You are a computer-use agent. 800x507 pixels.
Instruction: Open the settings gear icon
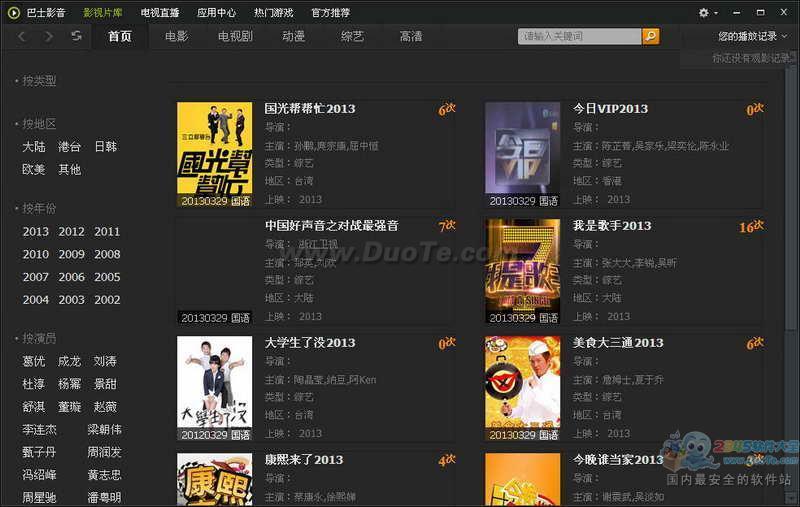tap(704, 13)
